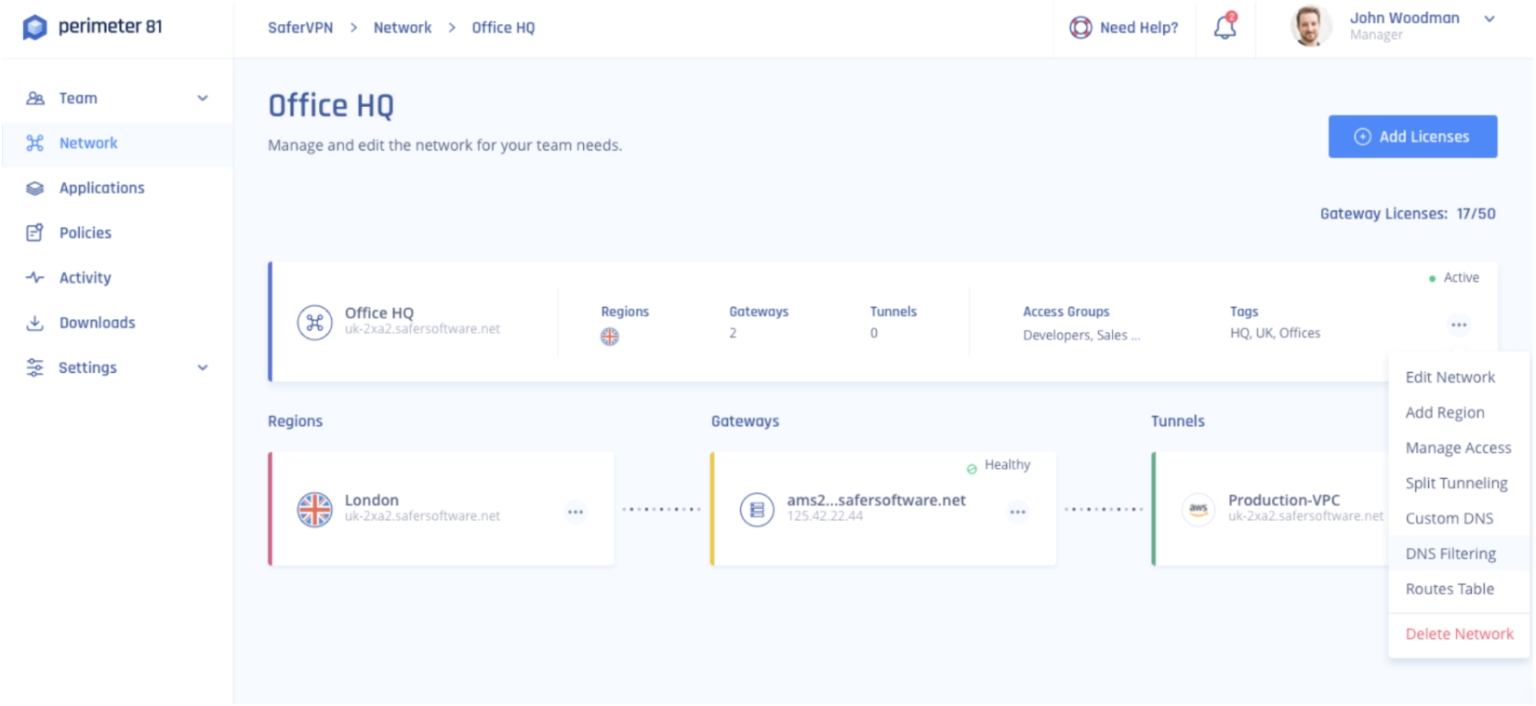Expand the Team sidebar chevron

(x=202, y=98)
